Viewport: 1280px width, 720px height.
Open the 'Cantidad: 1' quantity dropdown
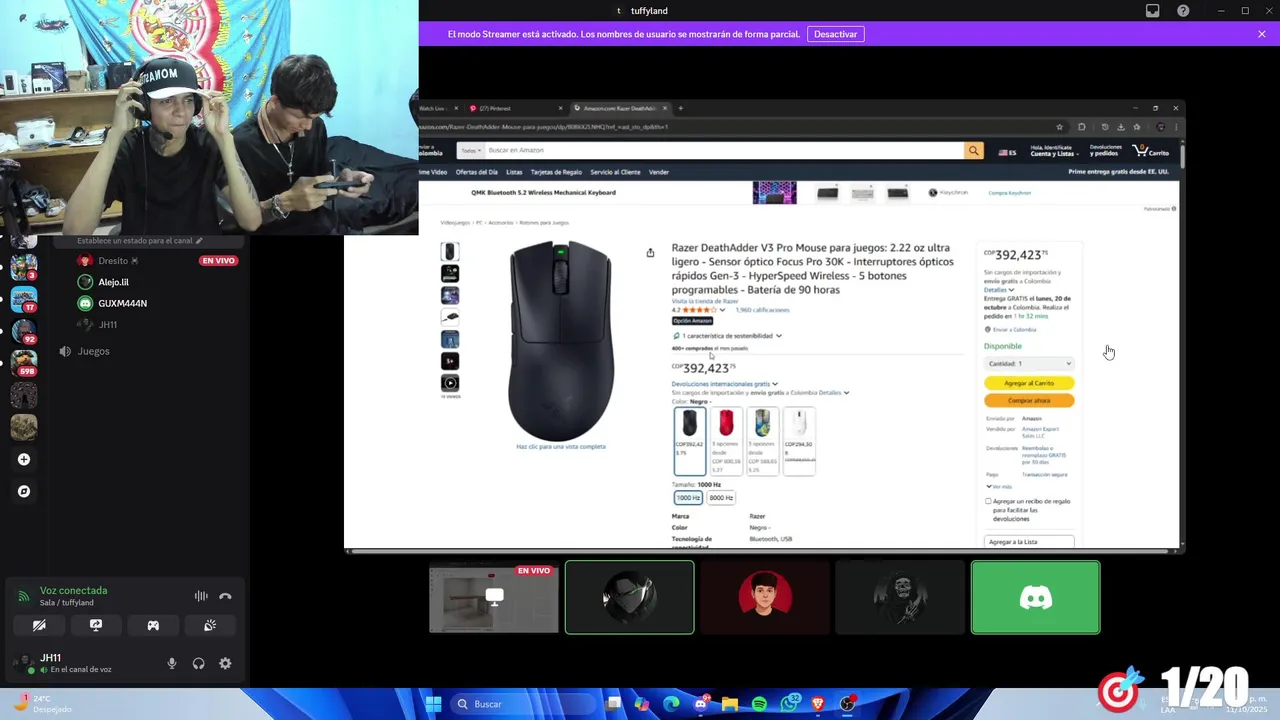1029,363
